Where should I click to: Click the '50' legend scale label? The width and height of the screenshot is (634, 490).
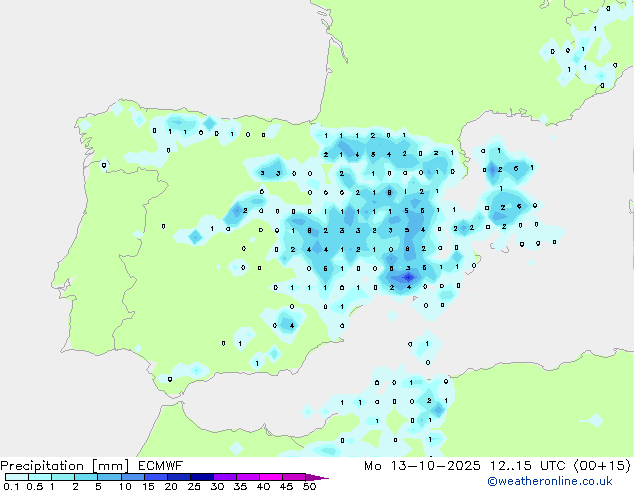(x=309, y=486)
